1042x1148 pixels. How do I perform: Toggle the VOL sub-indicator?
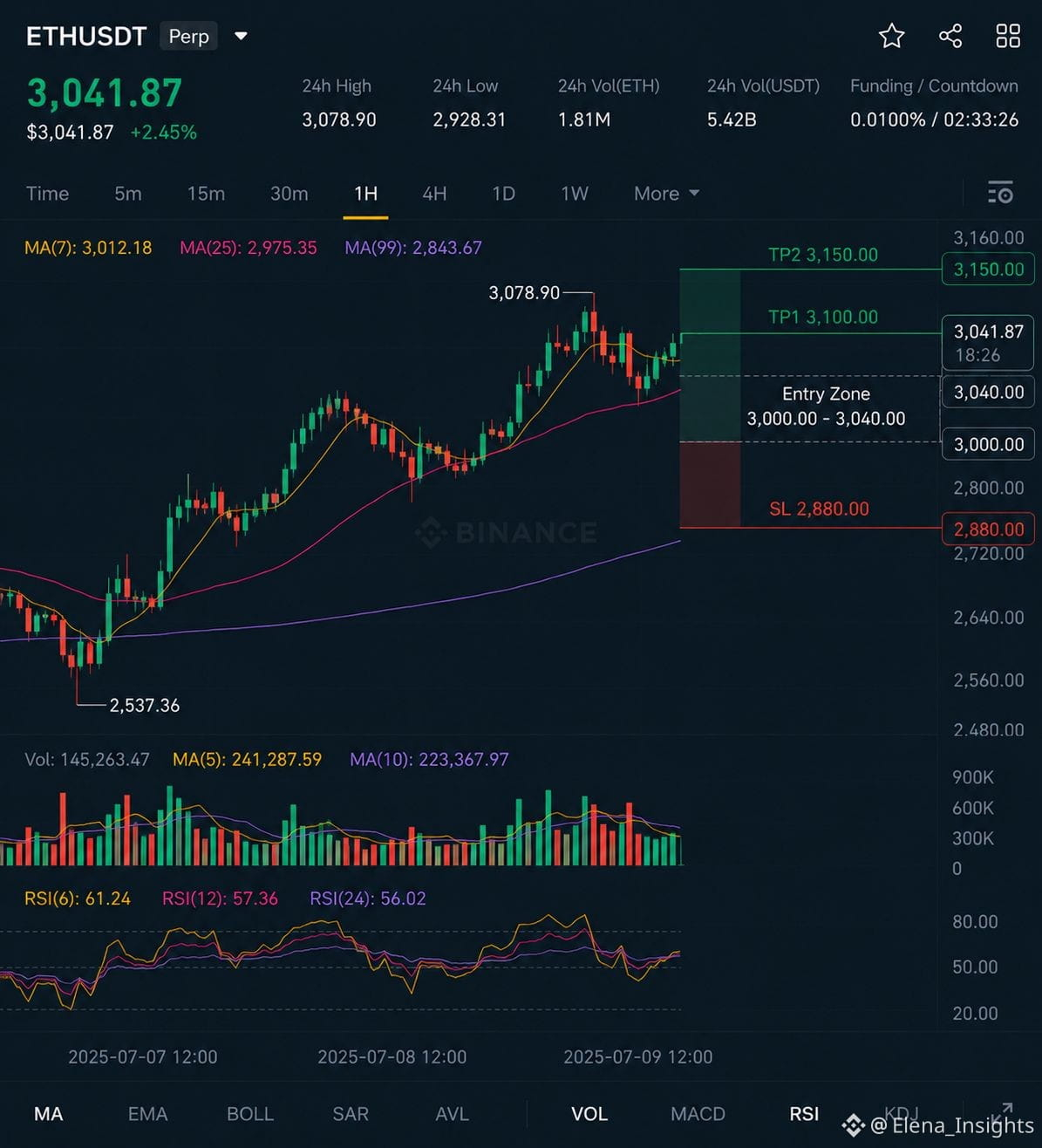pyautogui.click(x=589, y=1114)
